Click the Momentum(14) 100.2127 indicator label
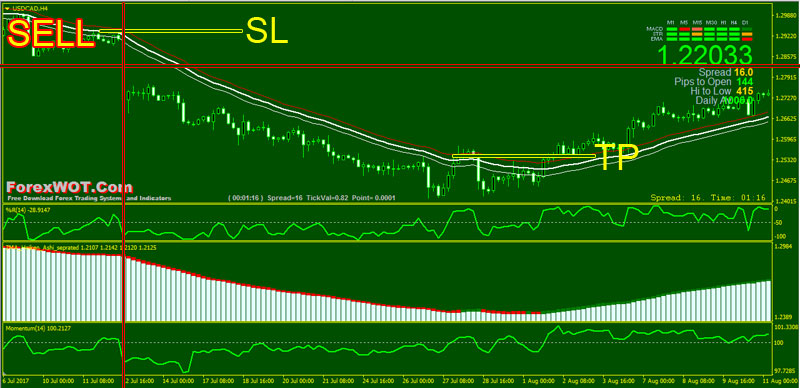This screenshot has height=388, width=800. click(38, 328)
